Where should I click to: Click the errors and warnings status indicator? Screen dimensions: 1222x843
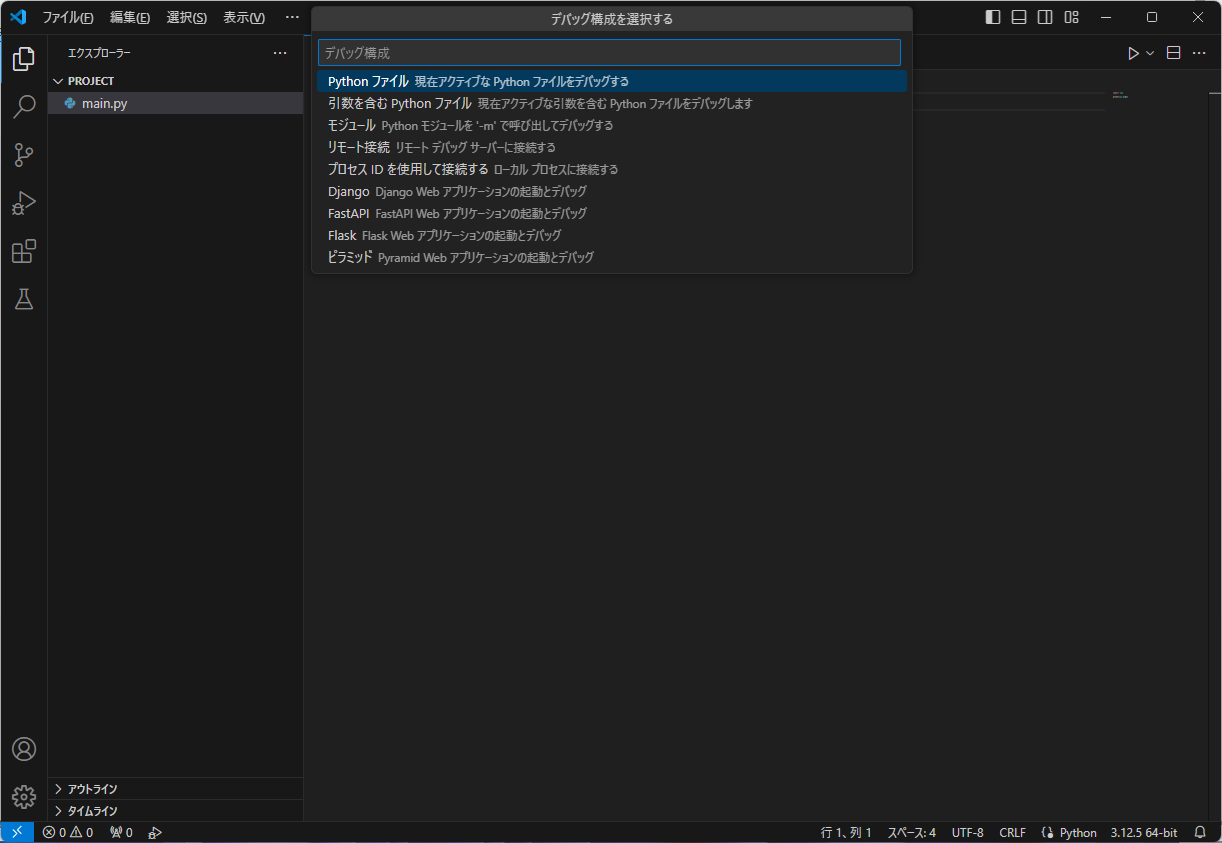[67, 831]
